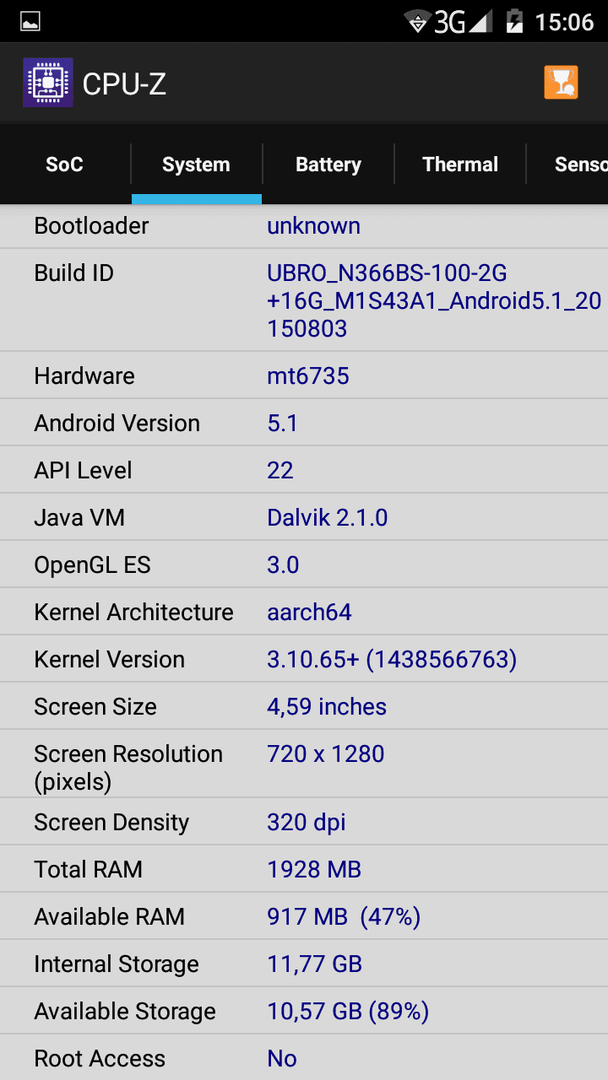Open the Battery tab
The width and height of the screenshot is (608, 1080).
coord(328,165)
